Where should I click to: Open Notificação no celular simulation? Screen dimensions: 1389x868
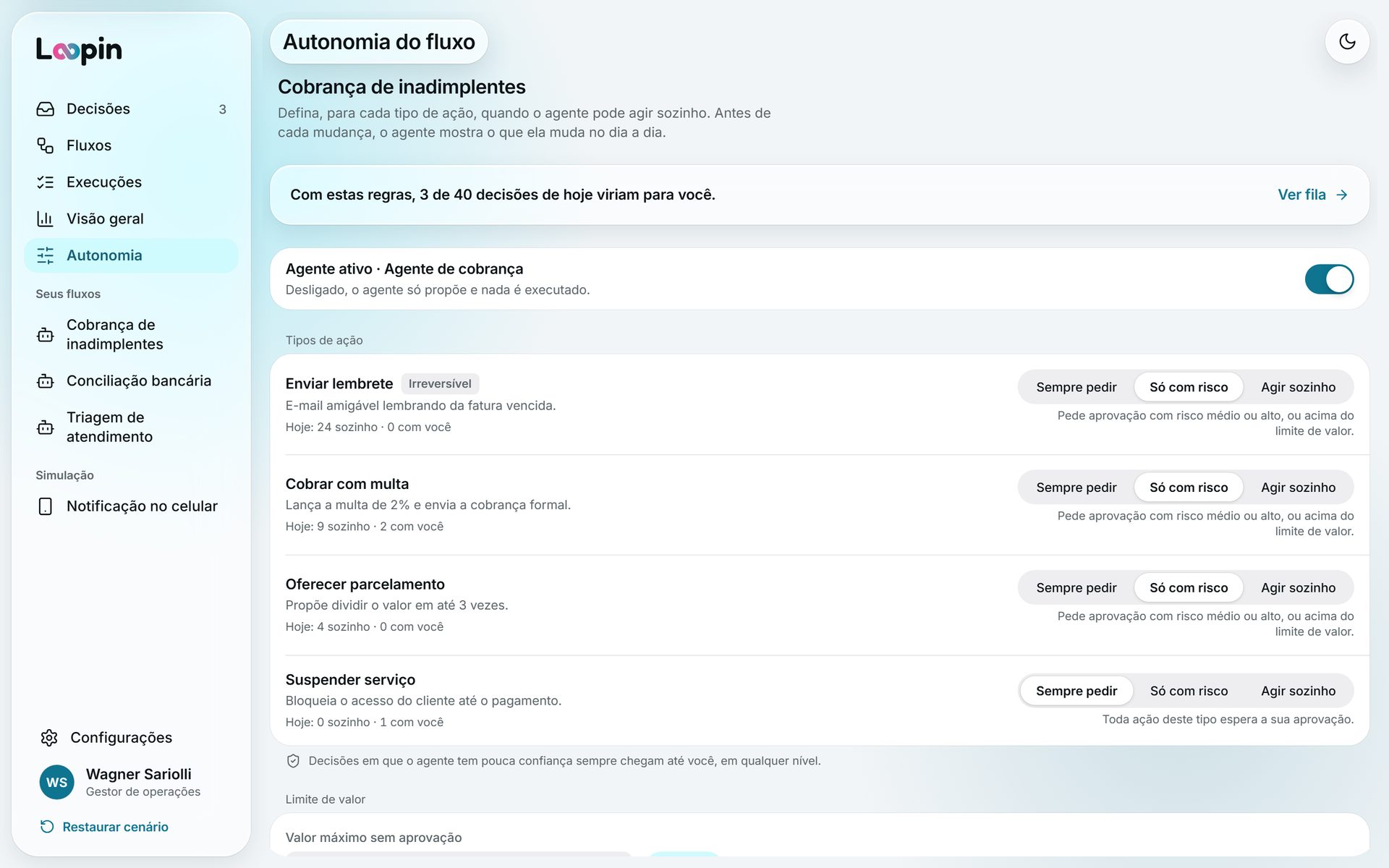131,506
